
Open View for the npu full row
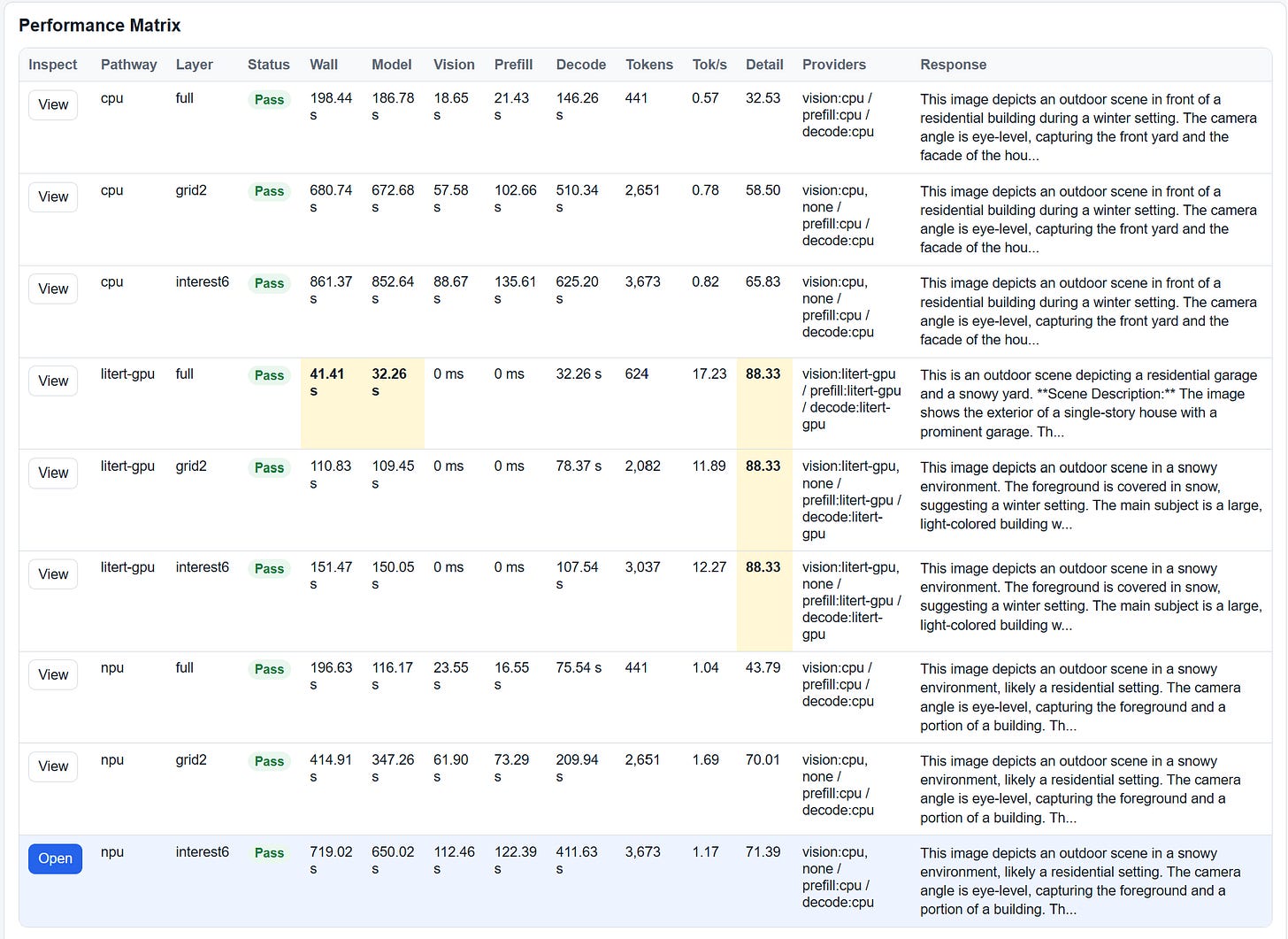53,674
